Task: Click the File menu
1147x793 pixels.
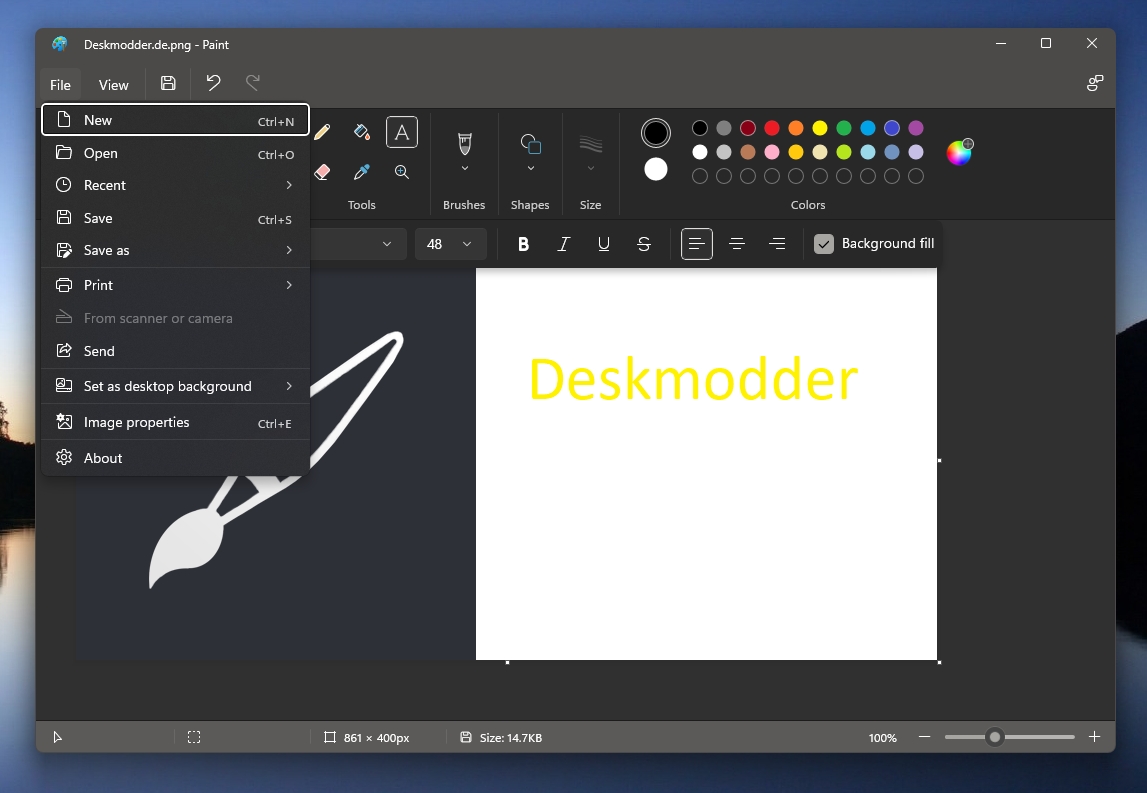Action: click(x=60, y=85)
